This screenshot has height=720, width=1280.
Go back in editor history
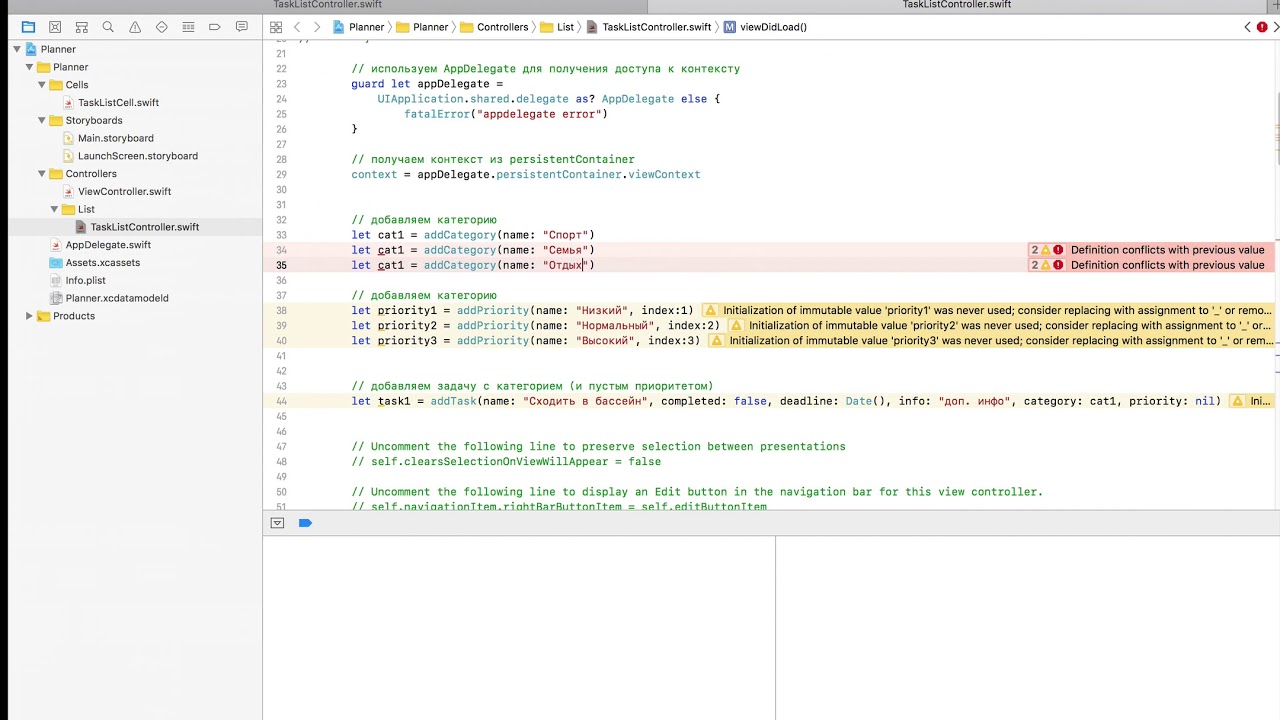297,27
